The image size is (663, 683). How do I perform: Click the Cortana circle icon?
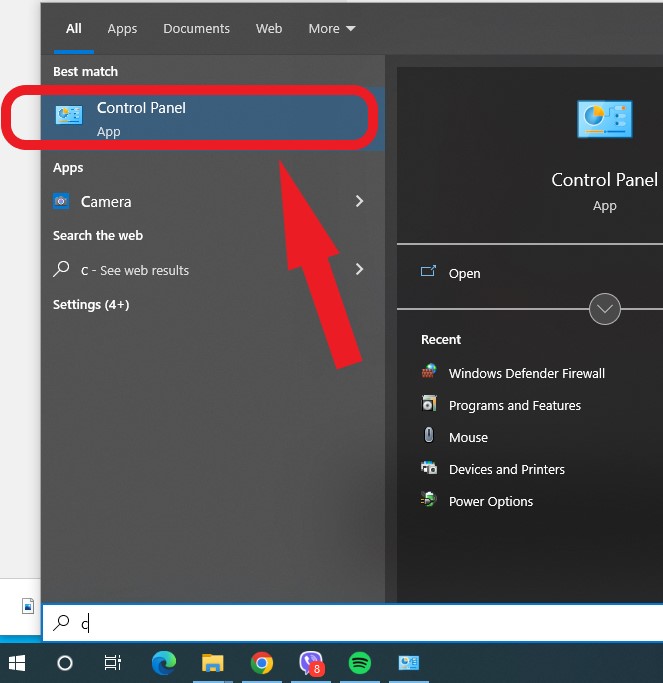(x=65, y=662)
